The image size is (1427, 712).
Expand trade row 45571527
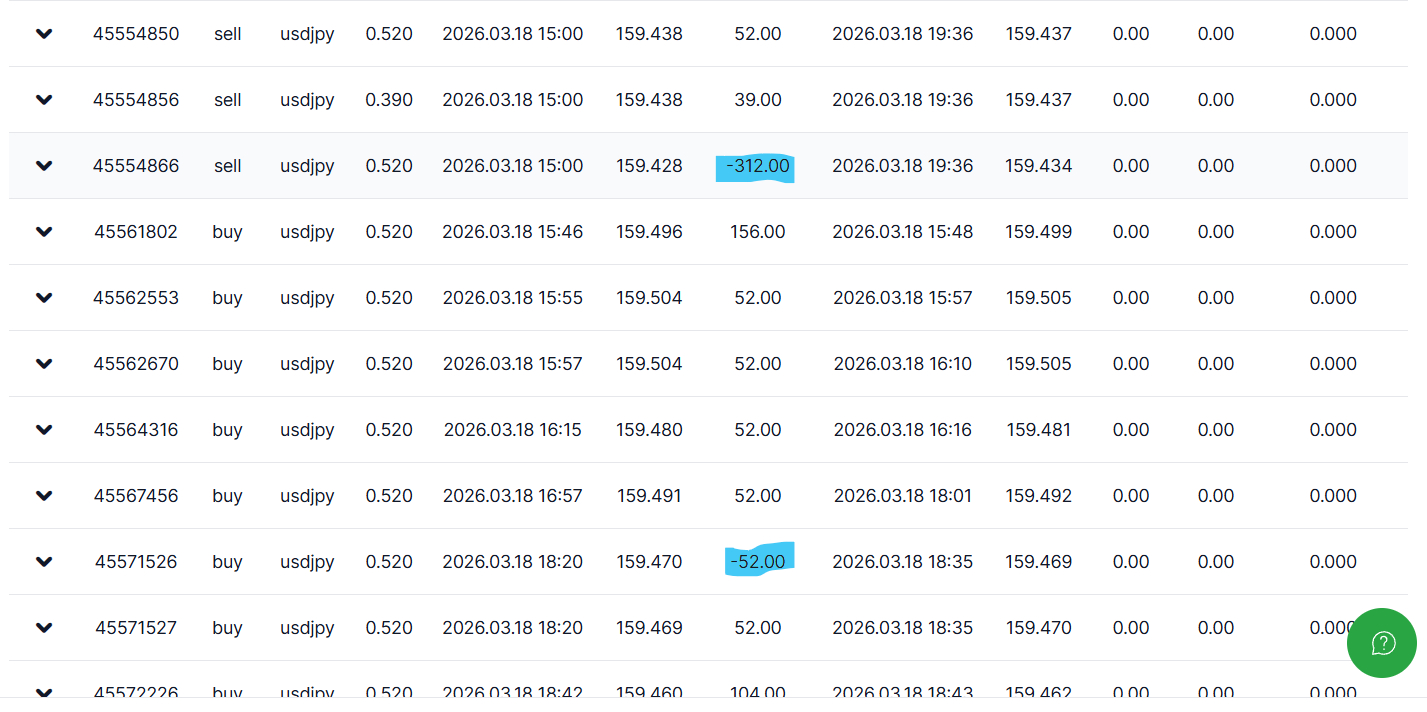click(44, 628)
